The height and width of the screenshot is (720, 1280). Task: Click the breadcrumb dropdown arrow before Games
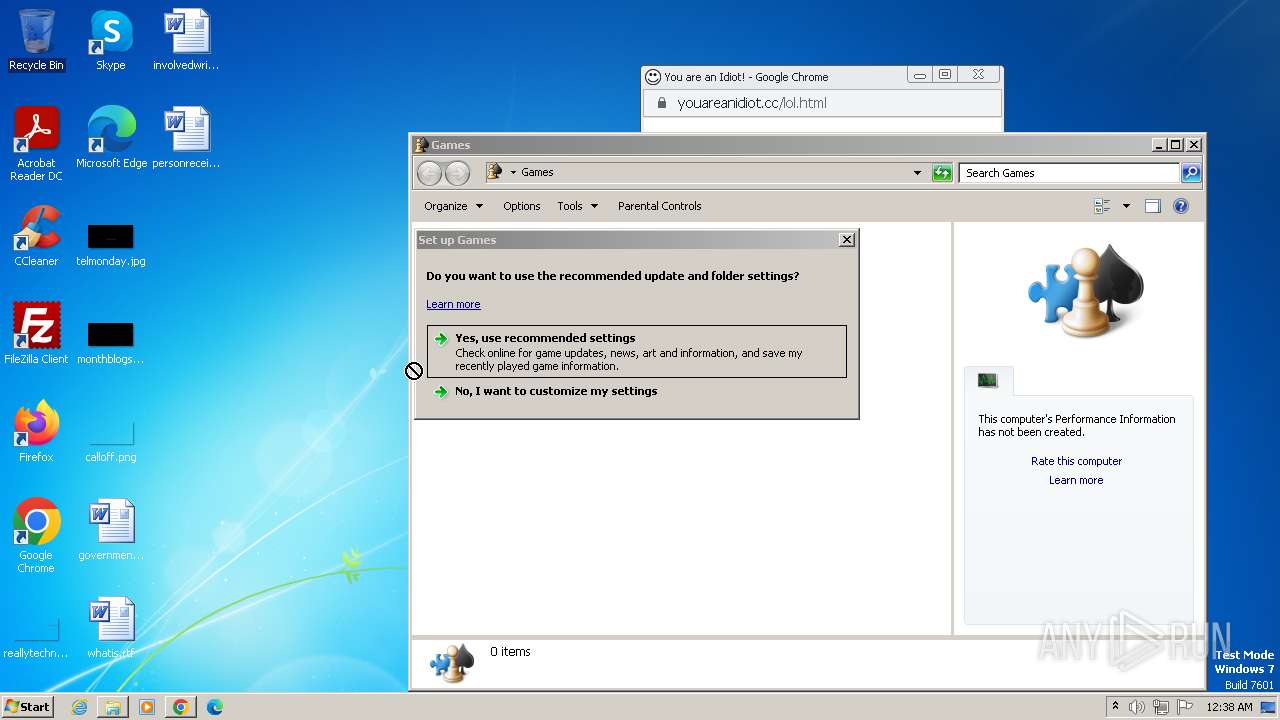pos(513,172)
